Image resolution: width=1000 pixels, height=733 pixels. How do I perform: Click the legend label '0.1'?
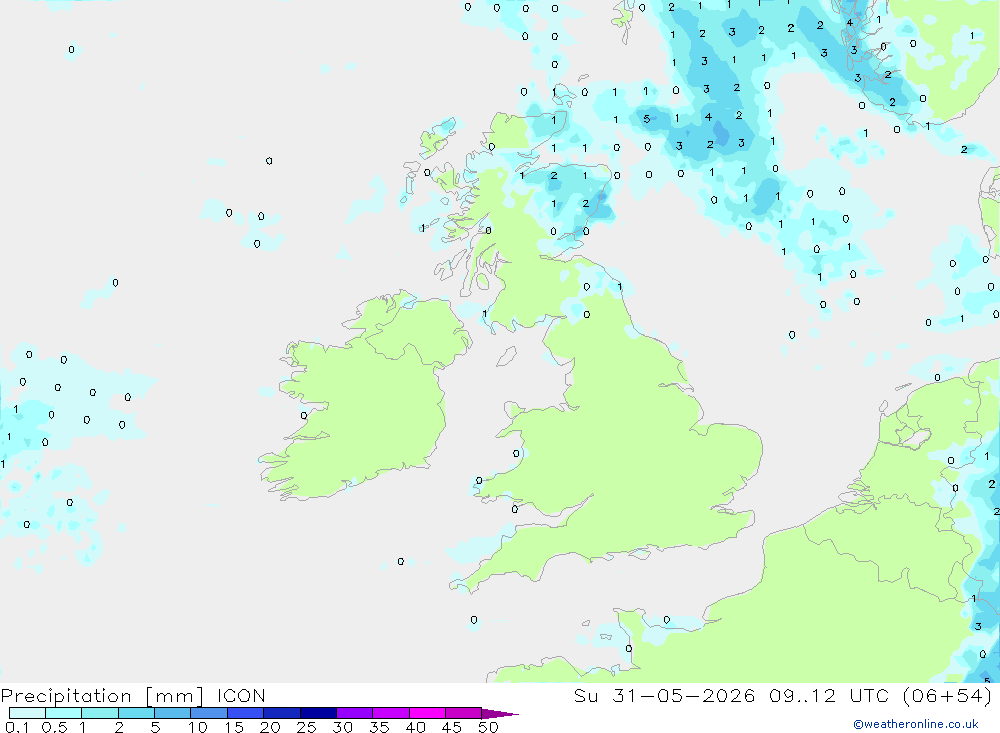pyautogui.click(x=17, y=727)
